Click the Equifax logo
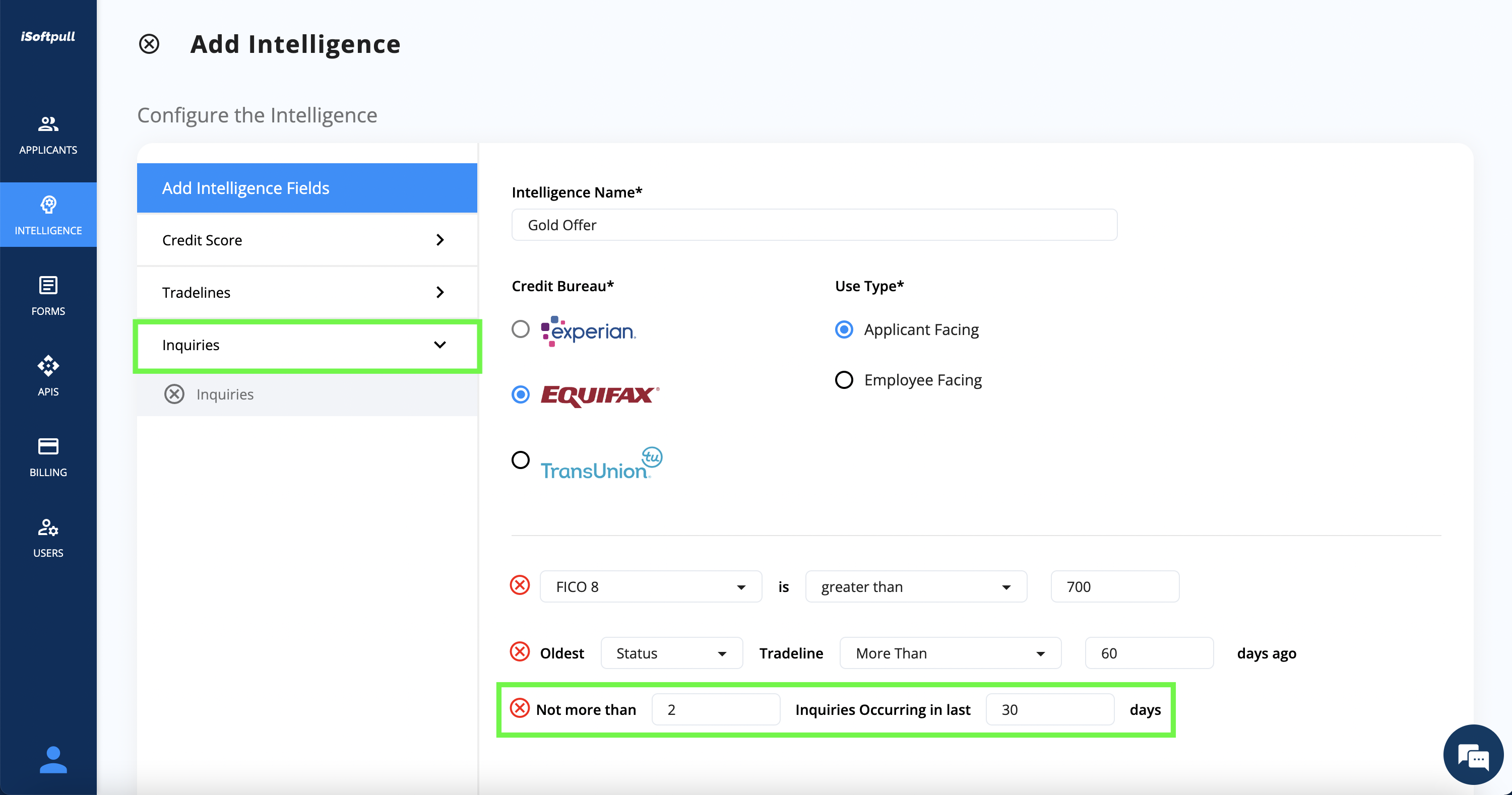This screenshot has height=795, width=1512. pyautogui.click(x=600, y=395)
